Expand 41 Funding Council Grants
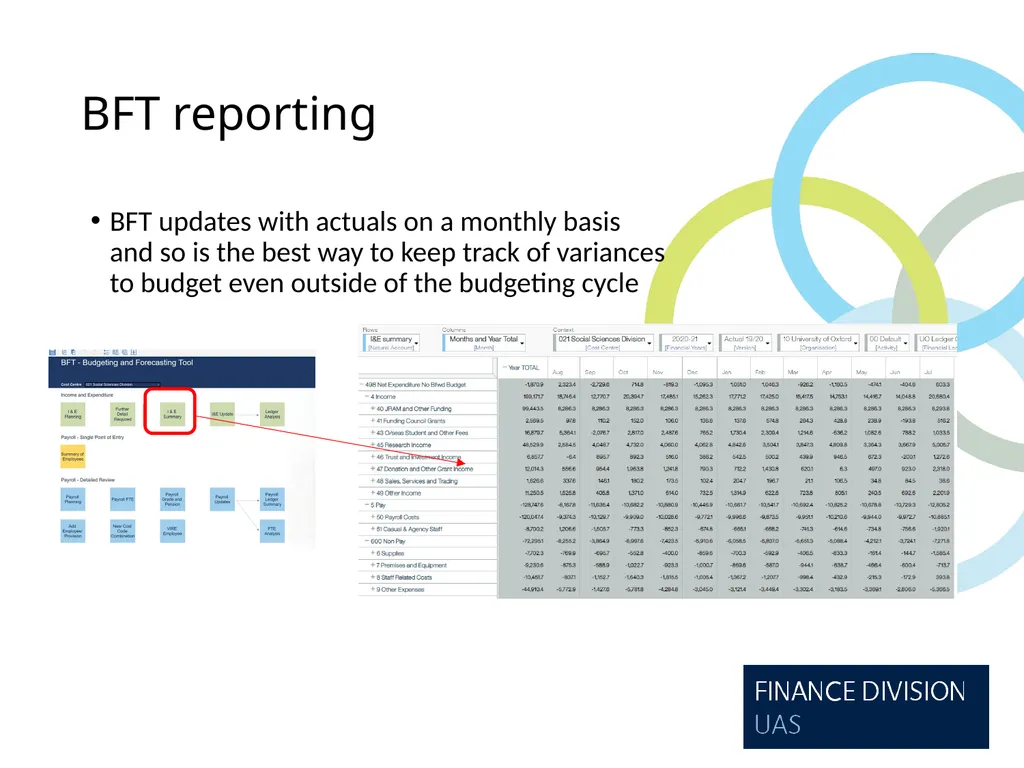 [x=373, y=421]
